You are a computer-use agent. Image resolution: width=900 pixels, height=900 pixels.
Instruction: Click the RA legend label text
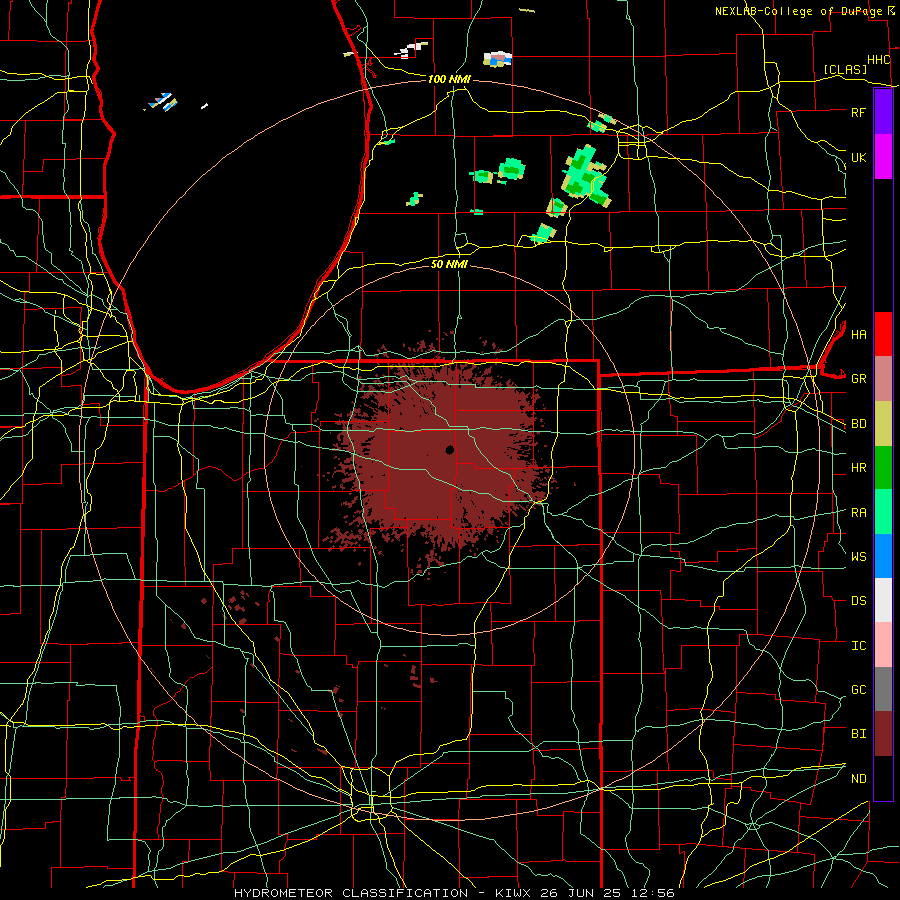coord(858,513)
